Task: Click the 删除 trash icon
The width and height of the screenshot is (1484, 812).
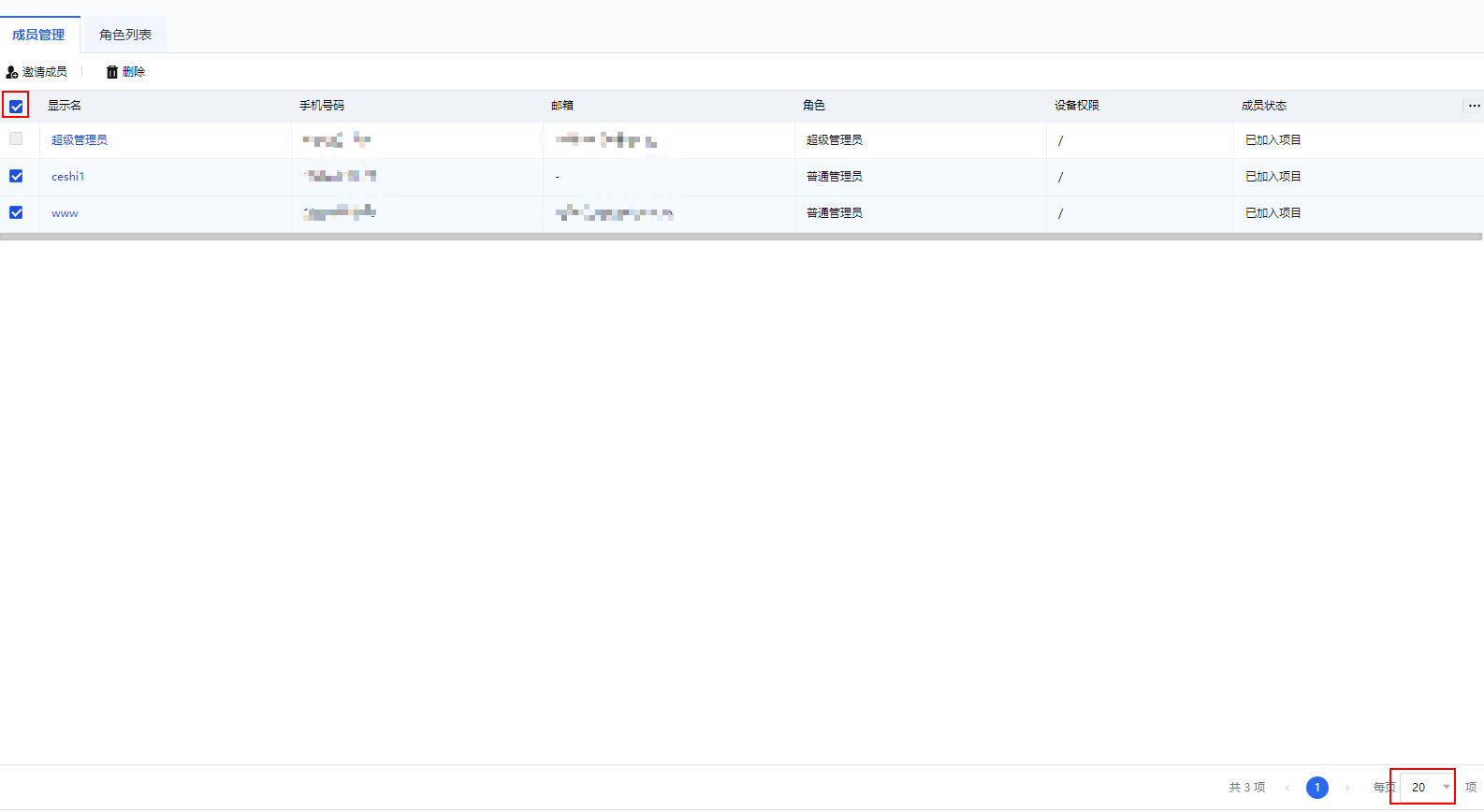Action: 112,72
